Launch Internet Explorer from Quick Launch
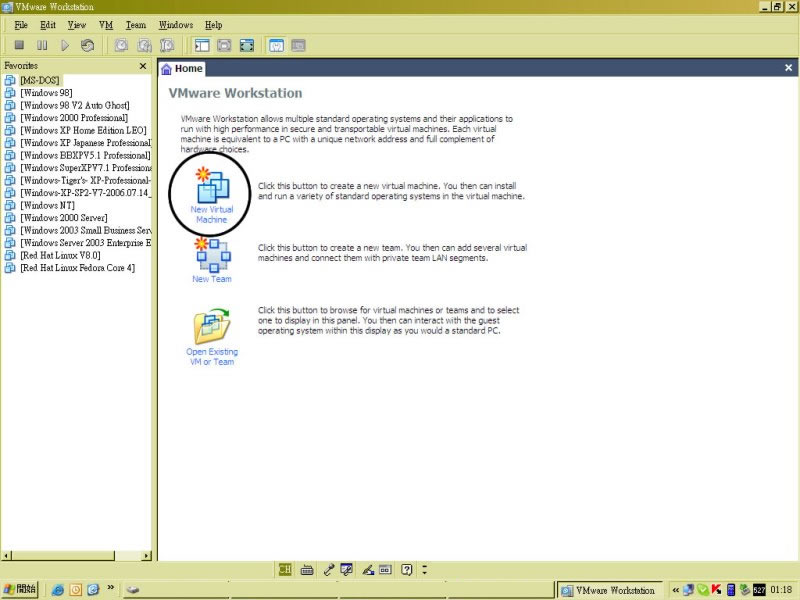This screenshot has width=800, height=600. point(58,590)
